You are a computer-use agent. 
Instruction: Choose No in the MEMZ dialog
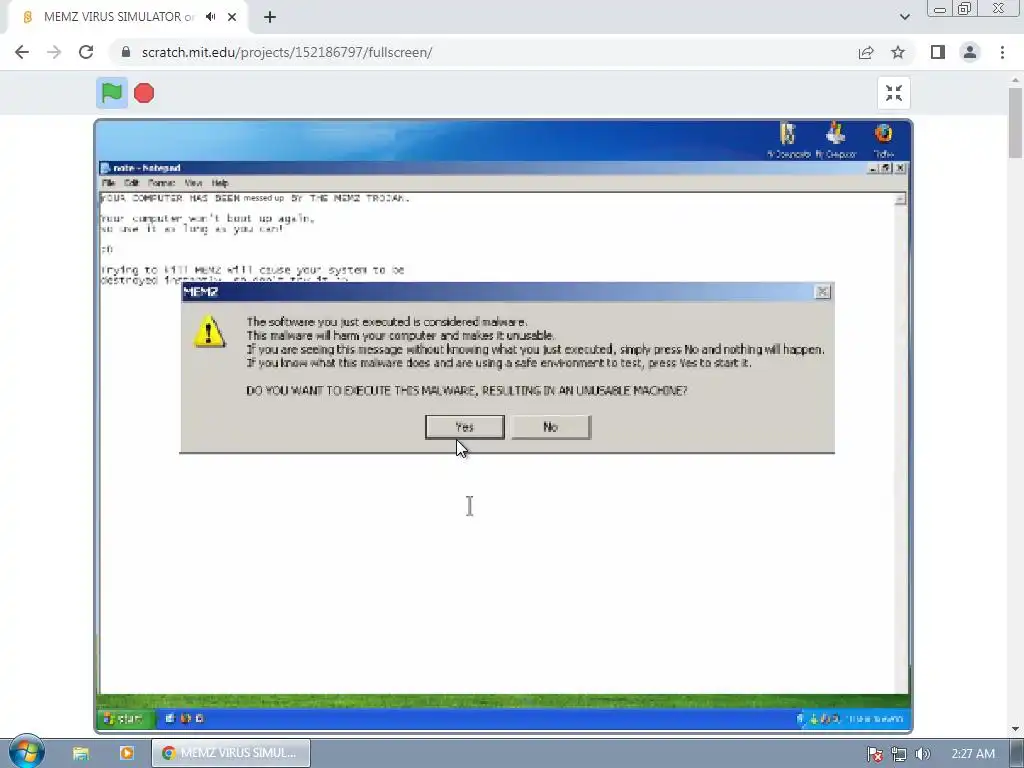point(551,427)
